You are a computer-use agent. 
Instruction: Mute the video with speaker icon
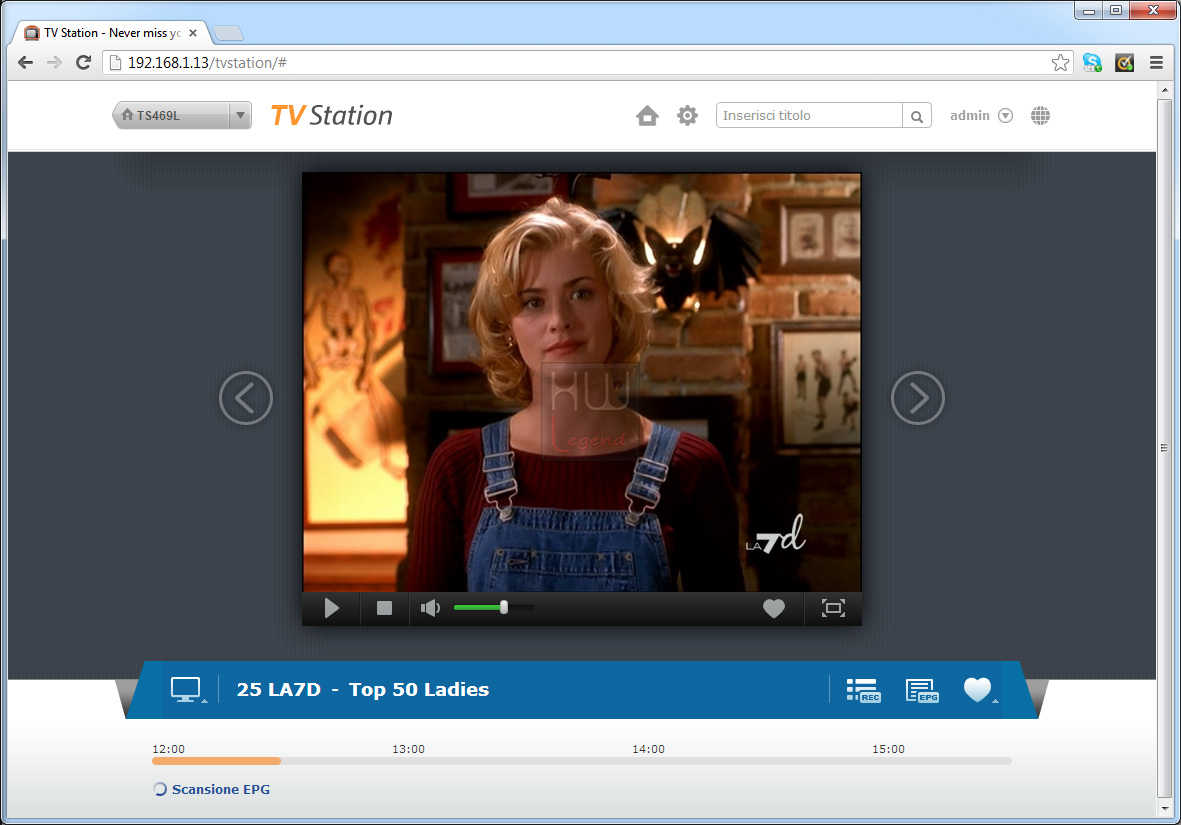430,608
